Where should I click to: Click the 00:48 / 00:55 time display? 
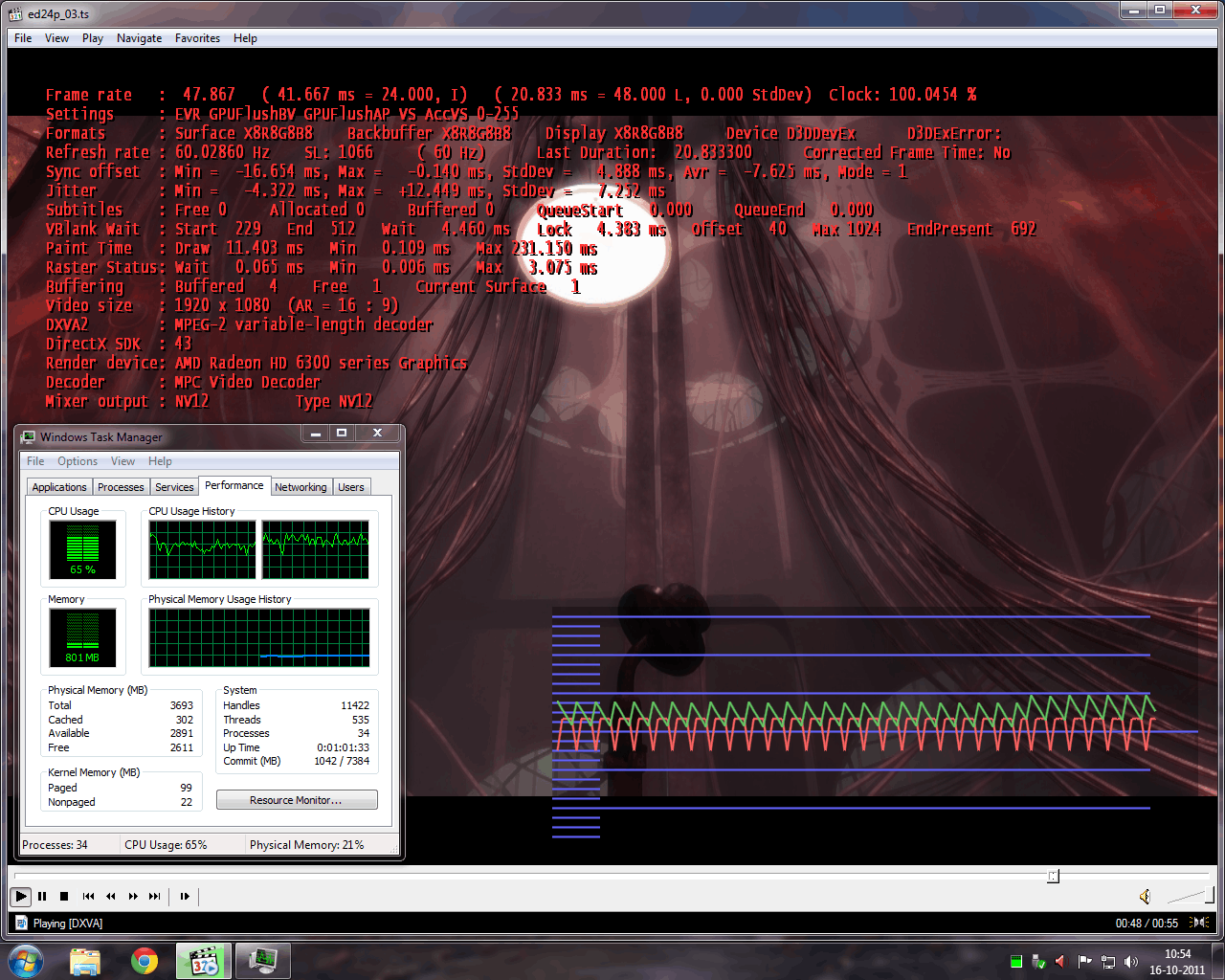click(x=1147, y=924)
